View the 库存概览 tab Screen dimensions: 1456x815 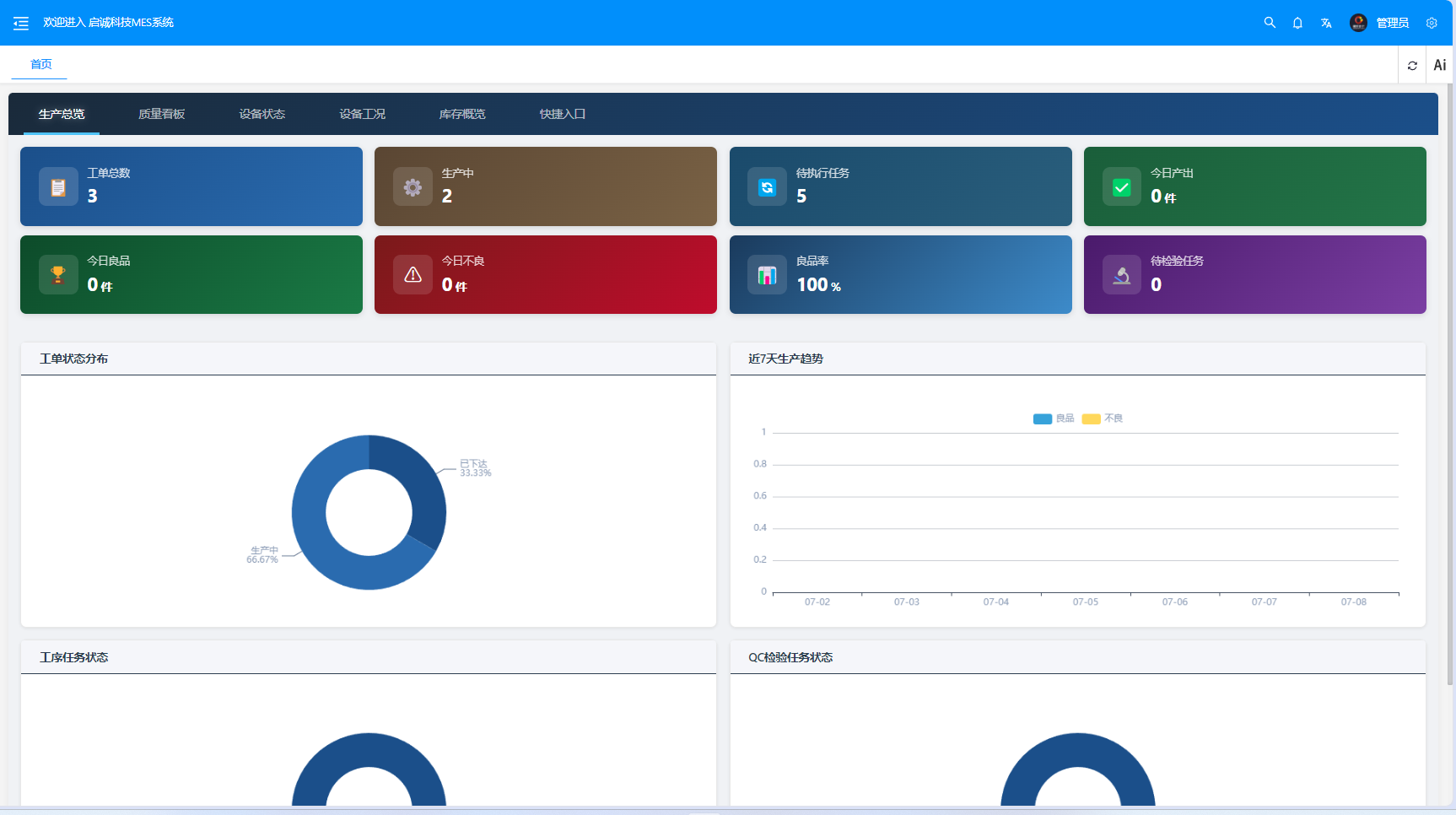[462, 114]
